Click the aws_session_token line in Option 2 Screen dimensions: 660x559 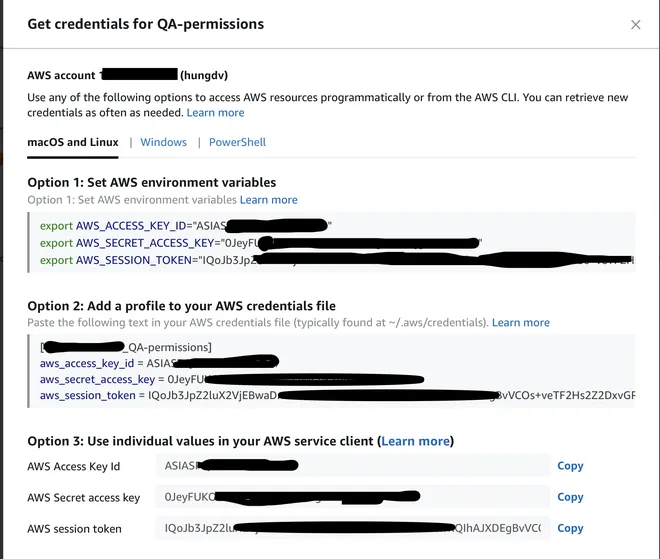(x=337, y=395)
